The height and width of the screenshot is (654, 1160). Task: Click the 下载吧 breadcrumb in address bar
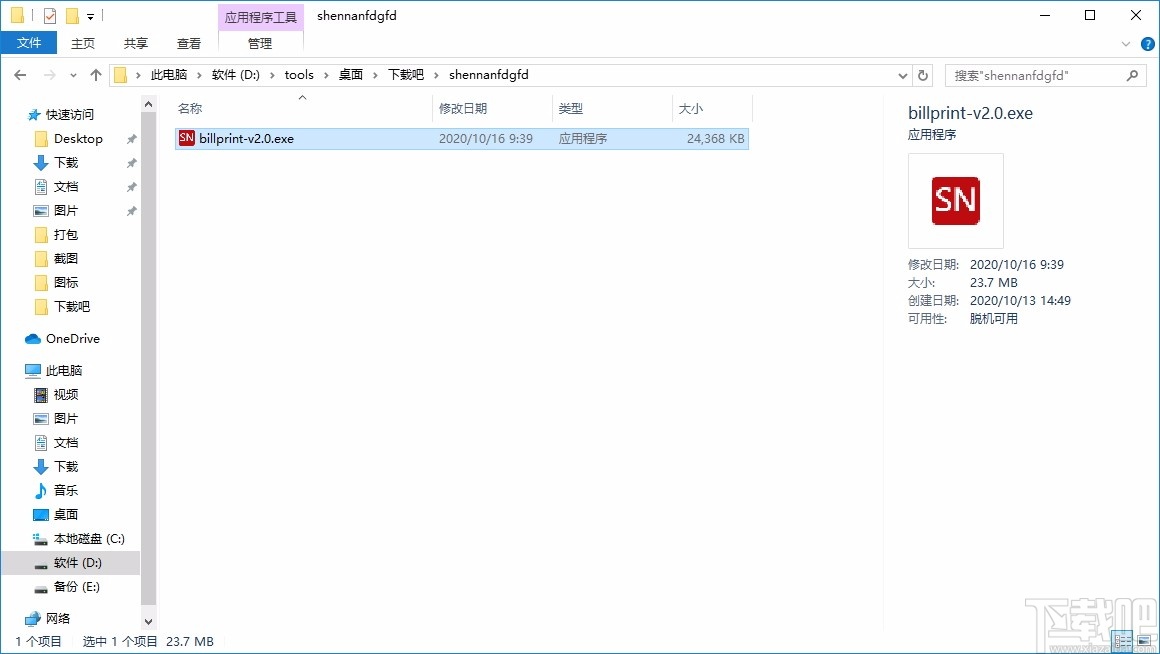point(405,74)
